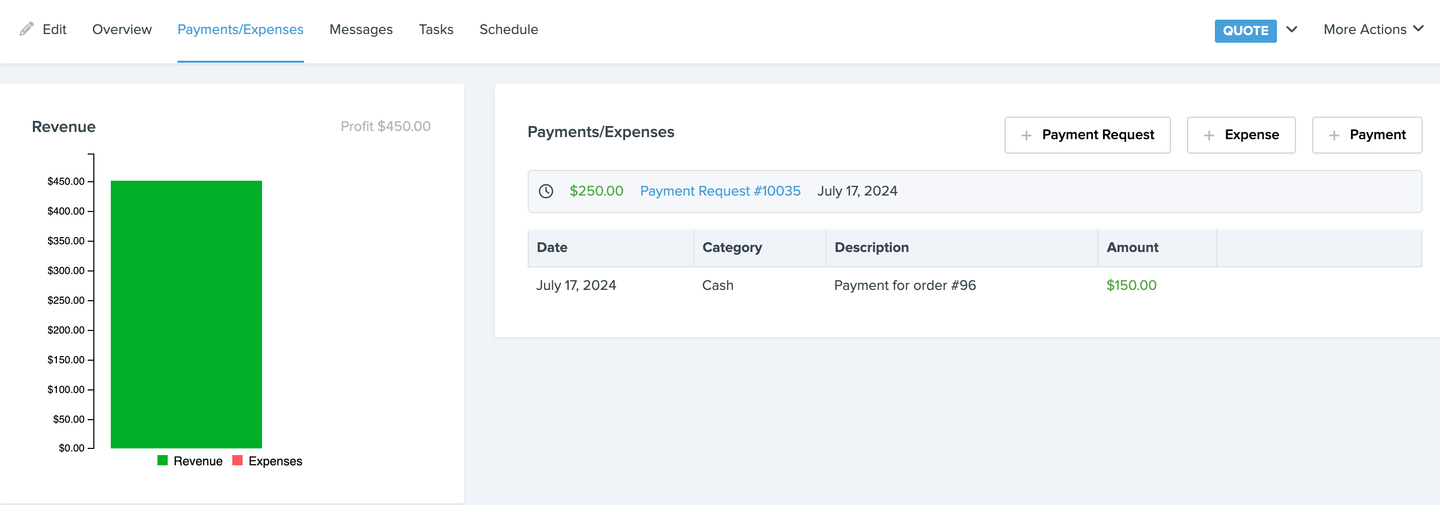Add a new Payment Request

click(1087, 135)
